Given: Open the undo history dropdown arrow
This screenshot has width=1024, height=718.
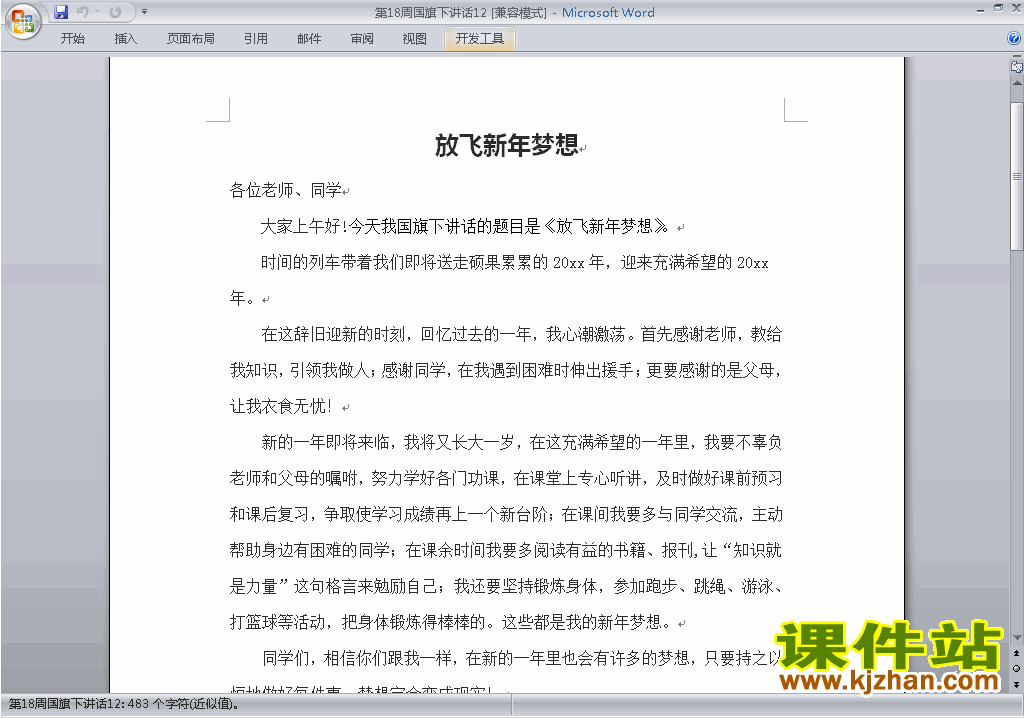Looking at the screenshot, I should (97, 12).
